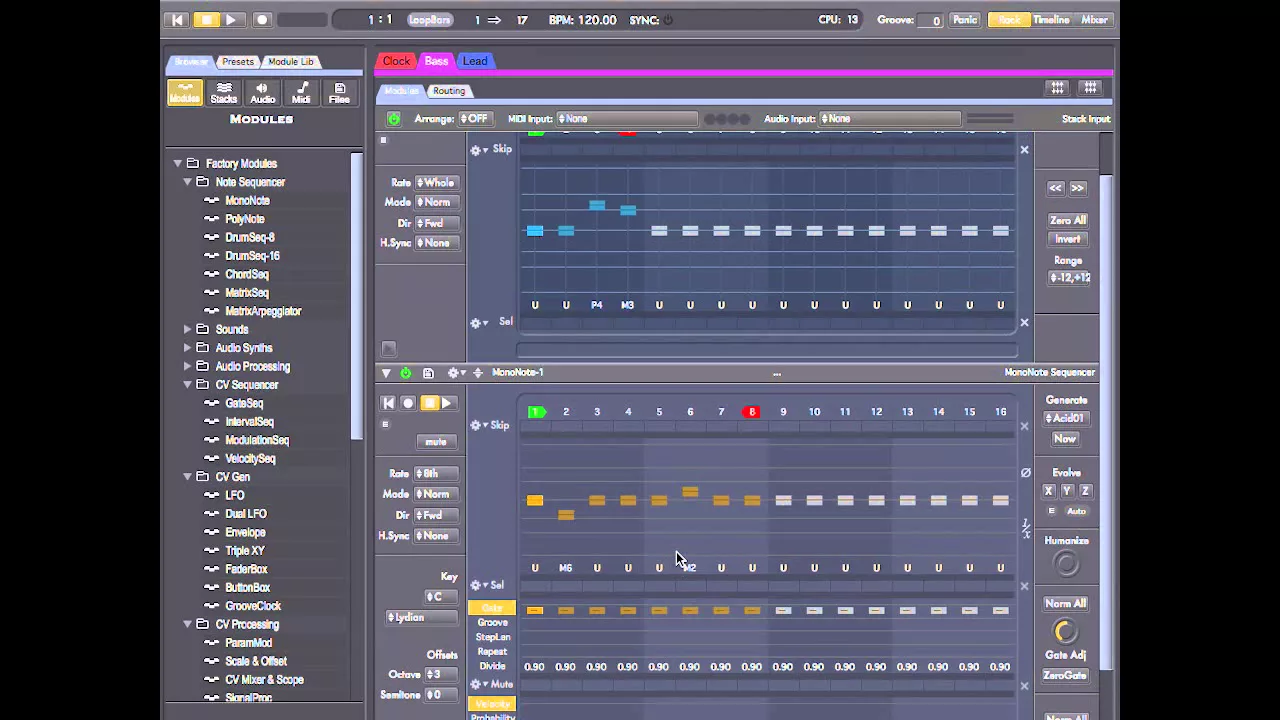This screenshot has width=1280, height=720.
Task: Click record in the MonoNote-1 sequencer
Action: point(408,403)
